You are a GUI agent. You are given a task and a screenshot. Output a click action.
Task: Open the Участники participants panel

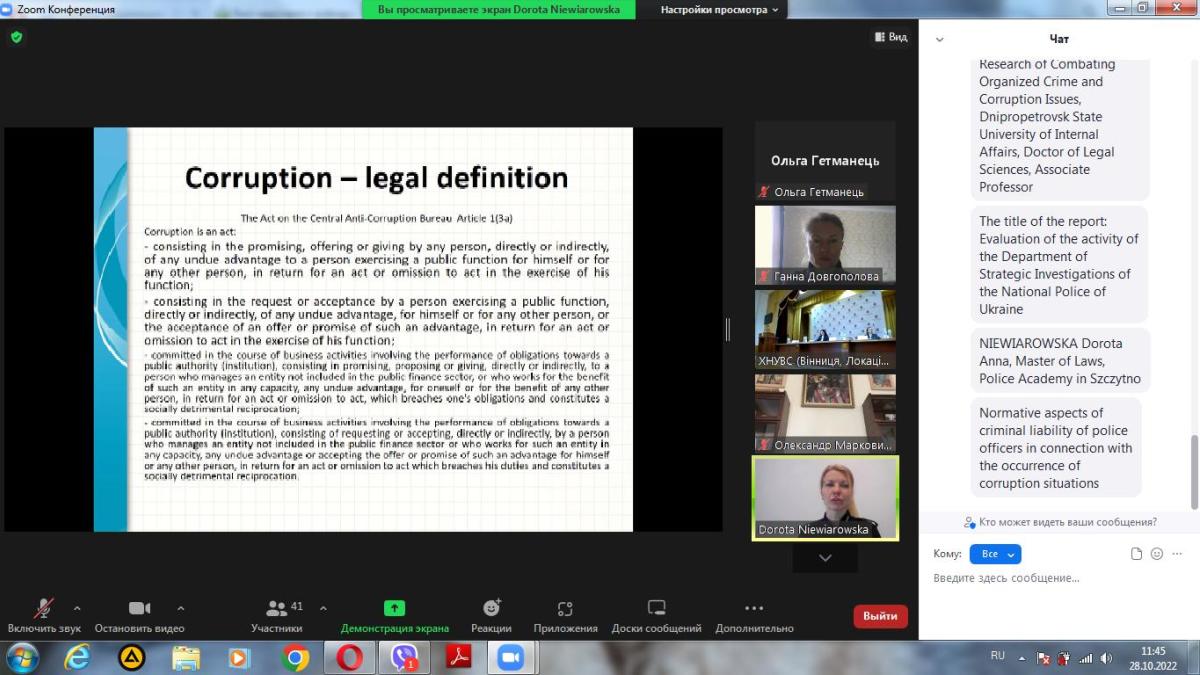(277, 609)
